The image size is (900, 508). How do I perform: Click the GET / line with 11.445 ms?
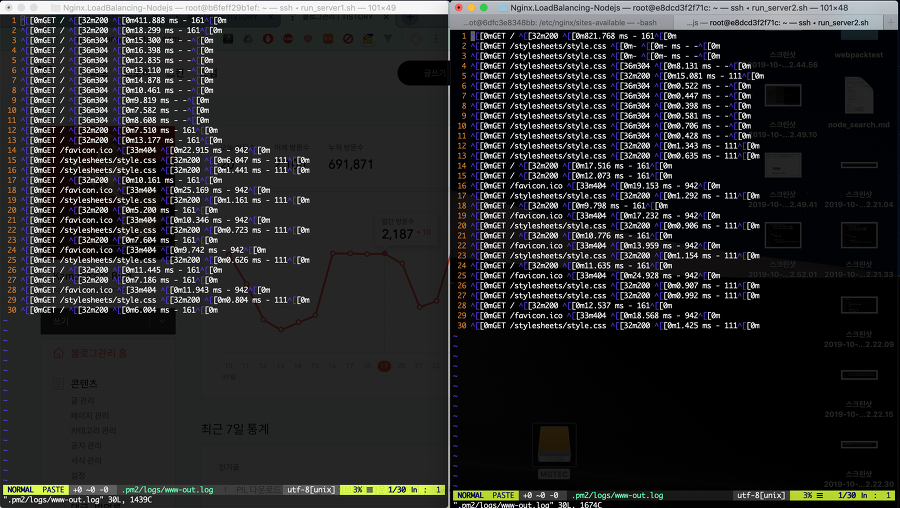tap(121, 270)
